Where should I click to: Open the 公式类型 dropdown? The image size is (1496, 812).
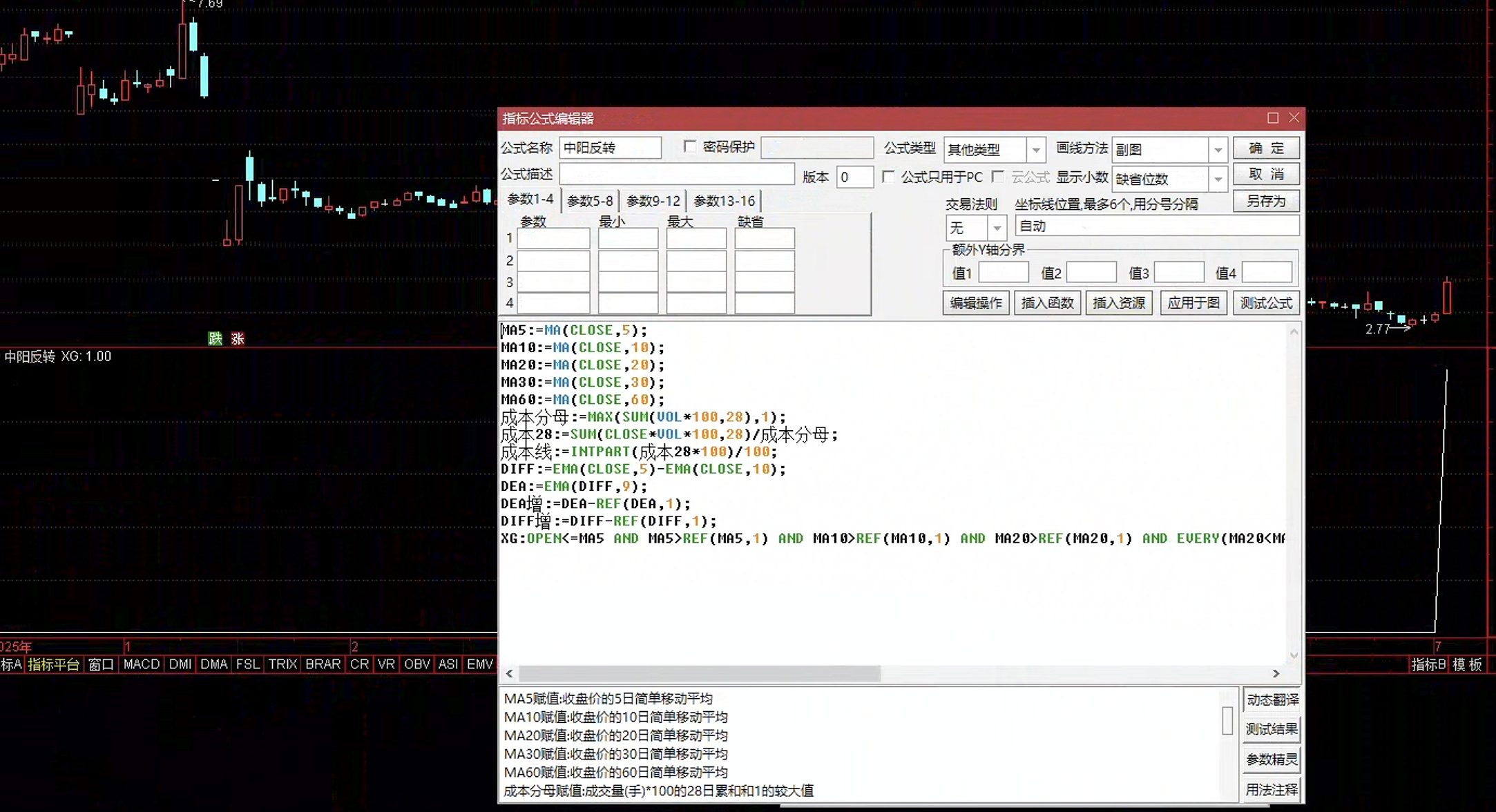(x=1035, y=149)
